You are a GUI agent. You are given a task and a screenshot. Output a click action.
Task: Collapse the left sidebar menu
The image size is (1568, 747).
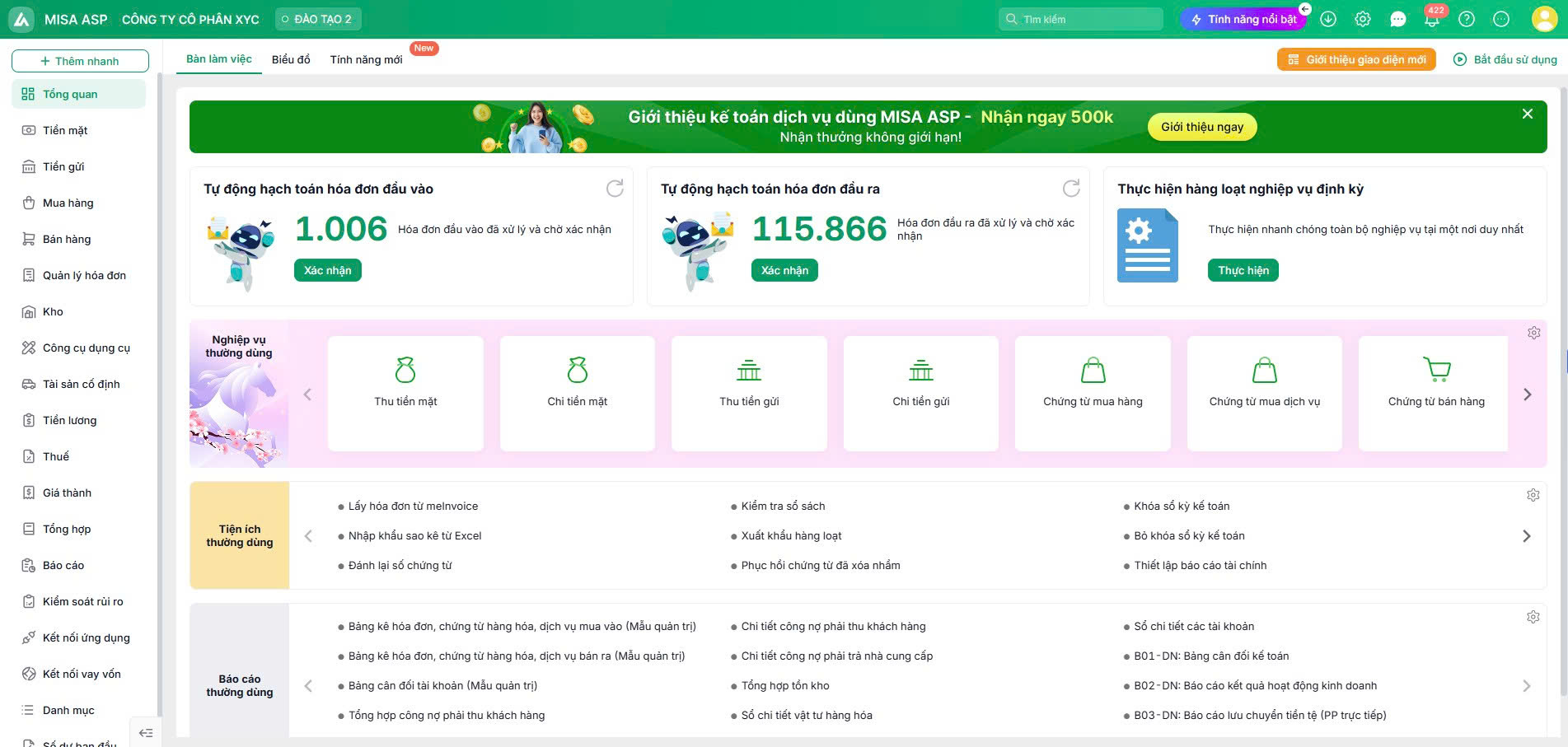click(146, 732)
